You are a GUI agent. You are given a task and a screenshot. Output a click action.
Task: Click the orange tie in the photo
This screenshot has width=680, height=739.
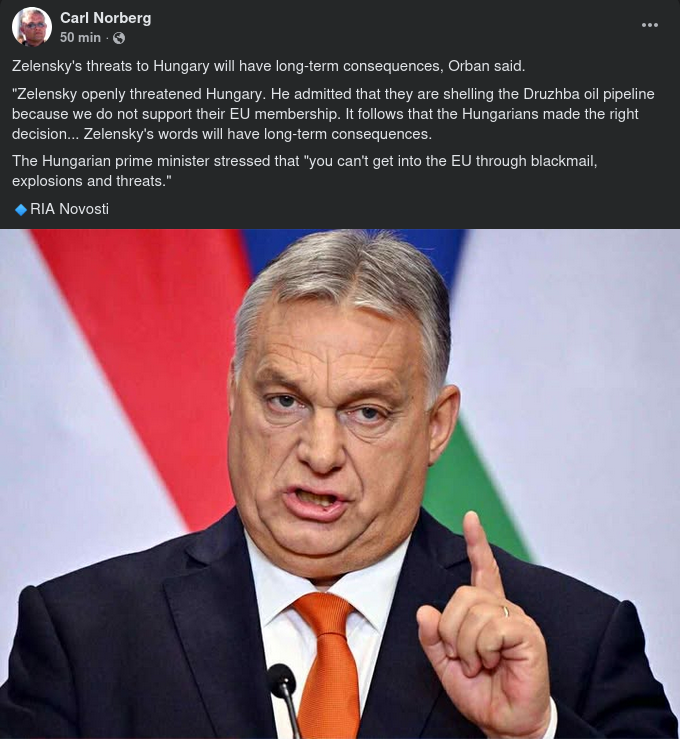(x=326, y=660)
